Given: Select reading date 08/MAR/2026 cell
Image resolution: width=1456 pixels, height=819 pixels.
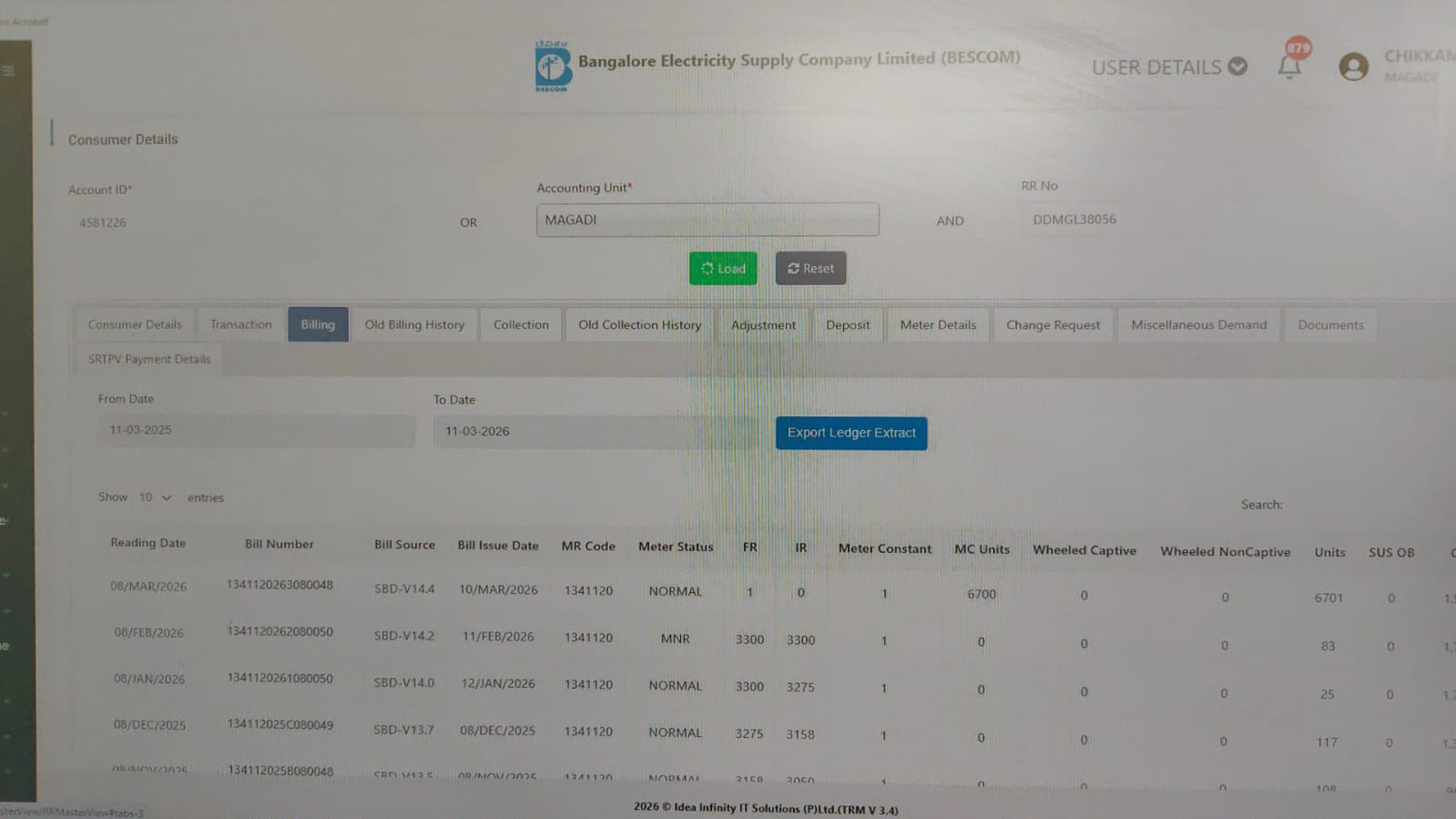Looking at the screenshot, I should (x=148, y=587).
